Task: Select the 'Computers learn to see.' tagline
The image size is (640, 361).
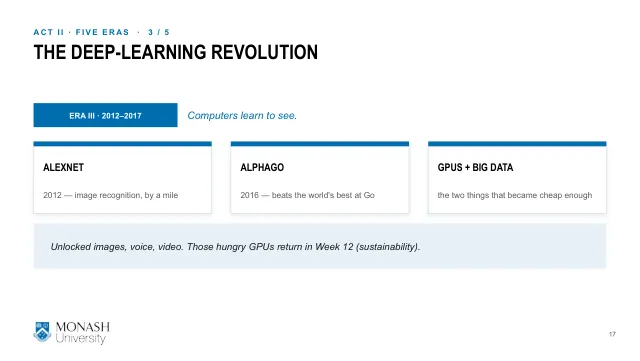Action: 242,116
